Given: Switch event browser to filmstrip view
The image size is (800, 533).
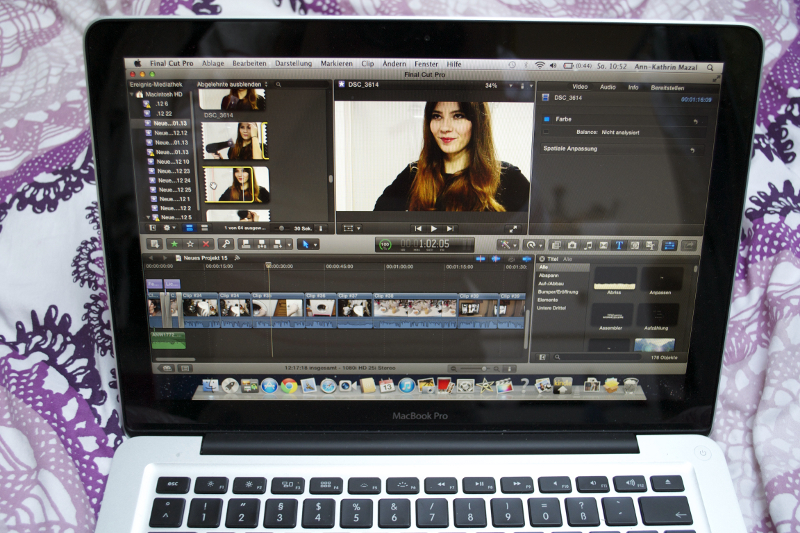Looking at the screenshot, I should coord(189,228).
